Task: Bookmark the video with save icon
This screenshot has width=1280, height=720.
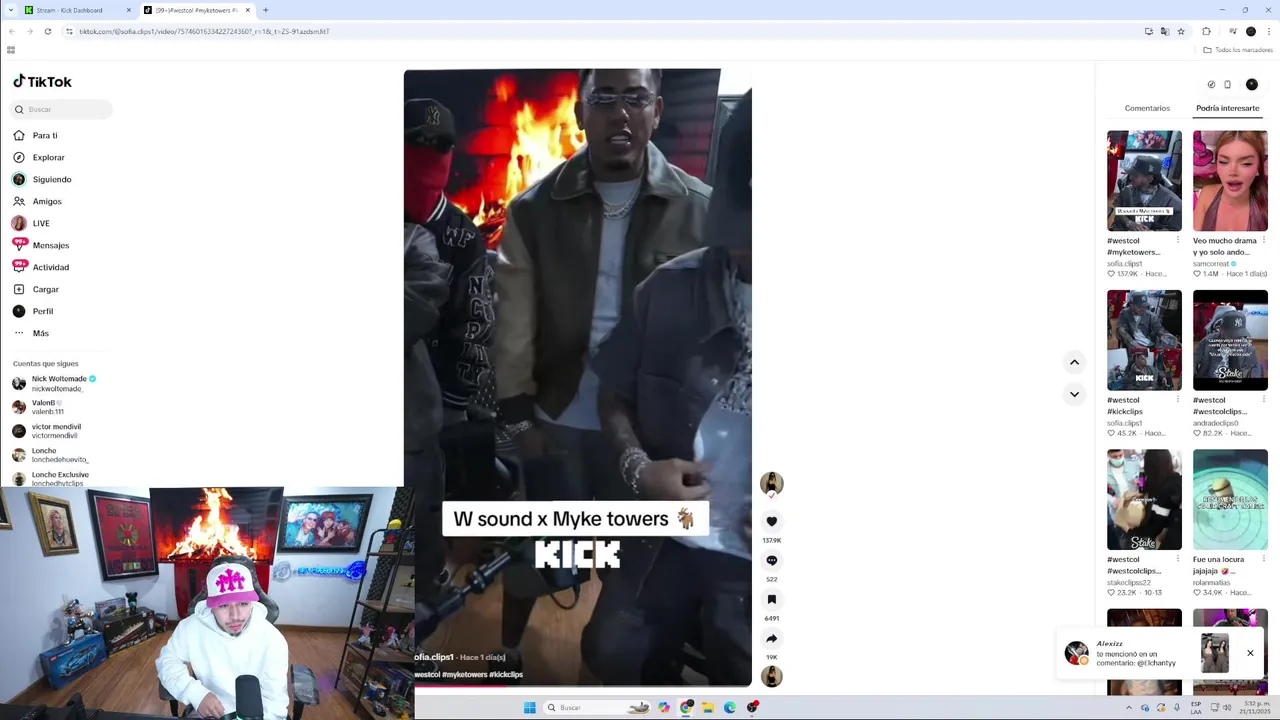Action: click(771, 599)
